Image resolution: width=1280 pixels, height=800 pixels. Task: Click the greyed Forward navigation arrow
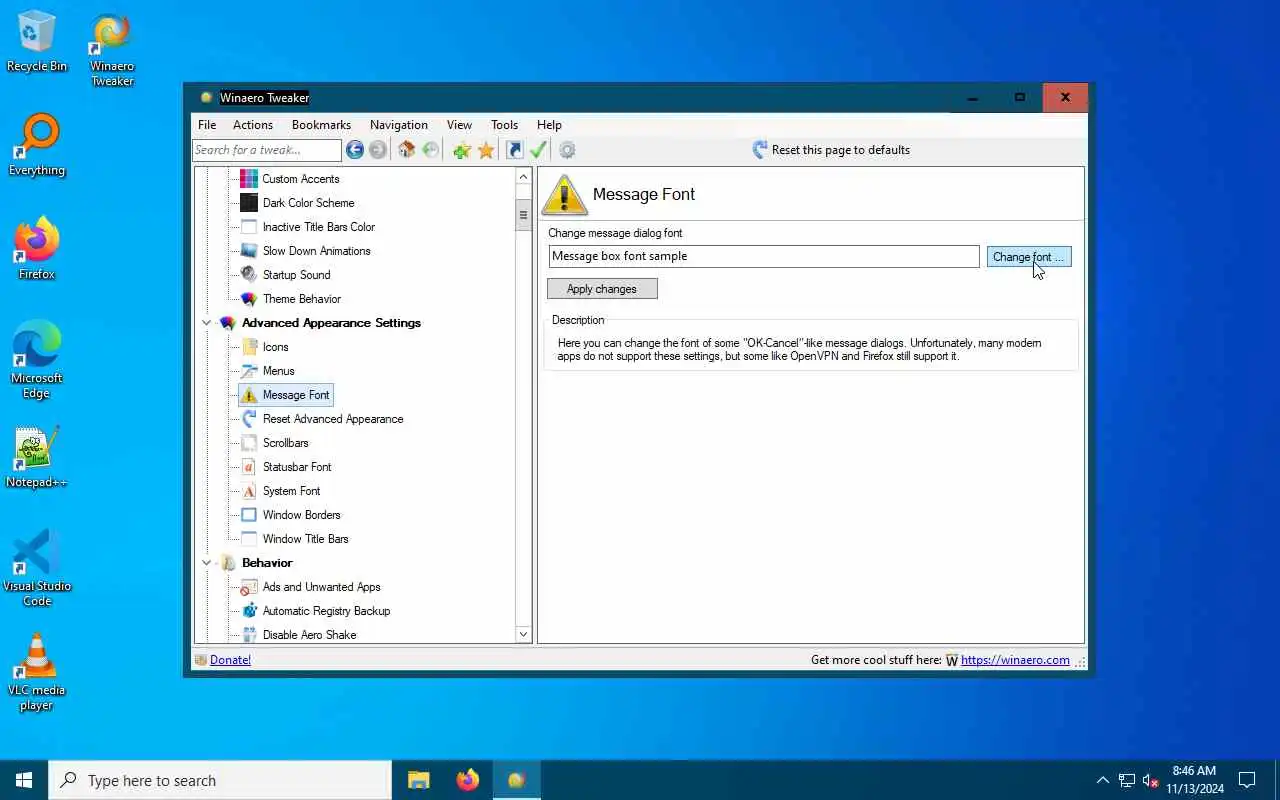point(377,150)
